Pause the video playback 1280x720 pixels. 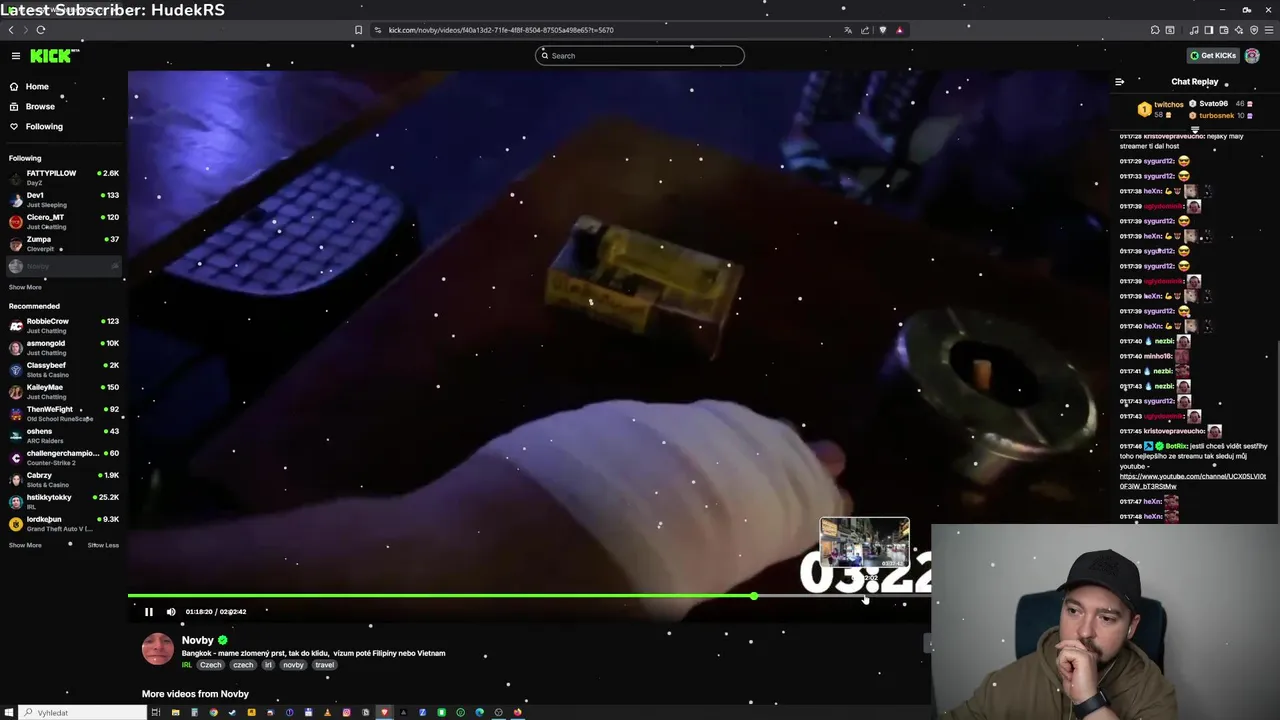[x=149, y=612]
